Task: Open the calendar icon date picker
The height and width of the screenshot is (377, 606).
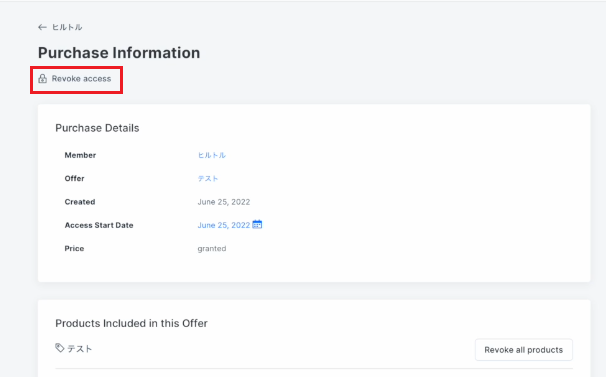Action: point(257,225)
